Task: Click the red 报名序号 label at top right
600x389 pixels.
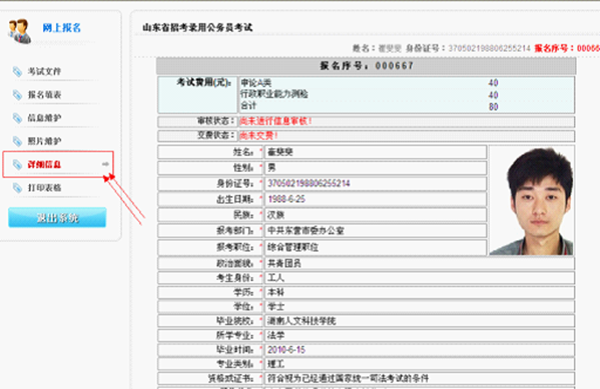Action: pos(554,48)
